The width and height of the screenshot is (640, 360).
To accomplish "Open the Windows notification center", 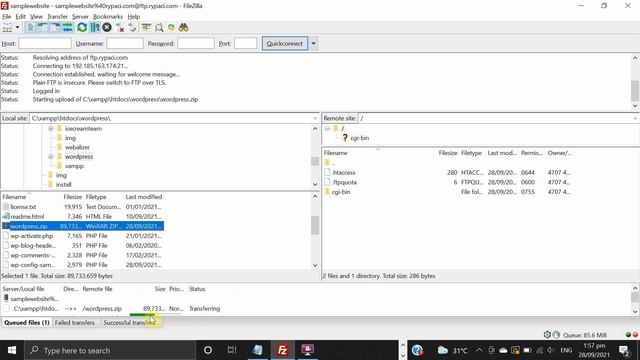I will pyautogui.click(x=624, y=350).
